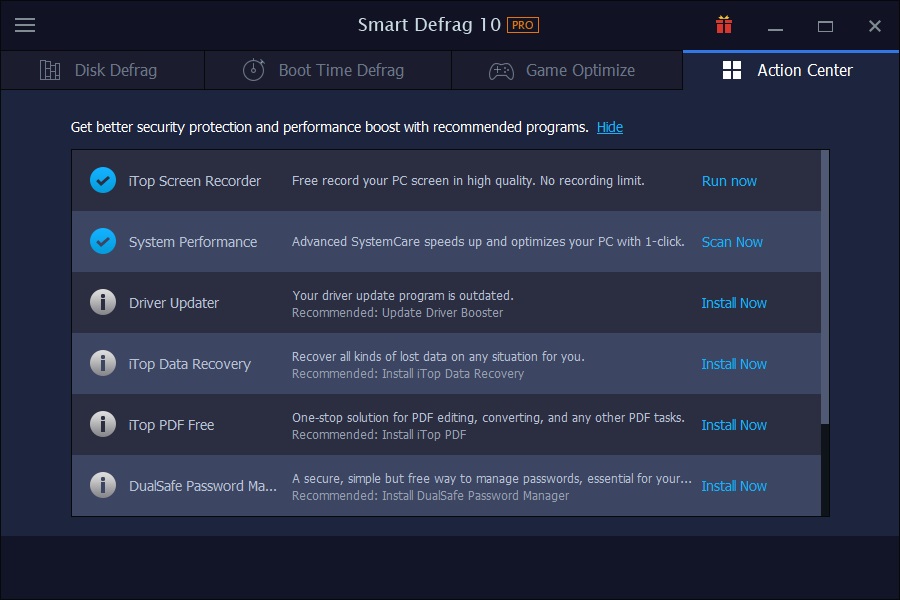Image resolution: width=900 pixels, height=600 pixels.
Task: Click the PRO badge next to title
Action: 522,25
